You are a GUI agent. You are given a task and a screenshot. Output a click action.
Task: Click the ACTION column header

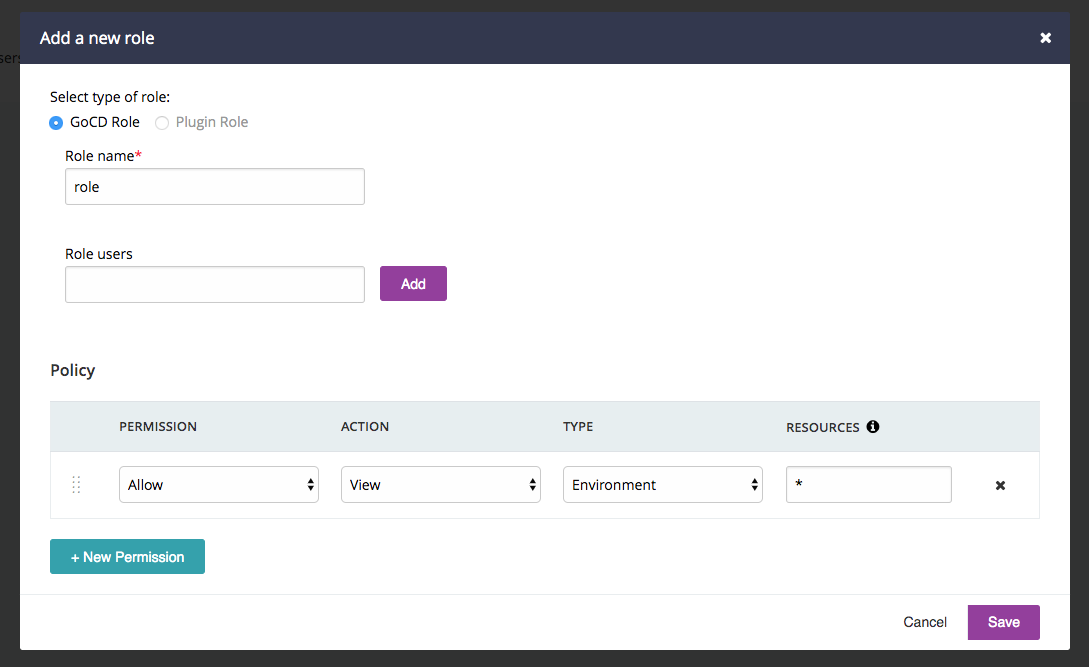[365, 427]
